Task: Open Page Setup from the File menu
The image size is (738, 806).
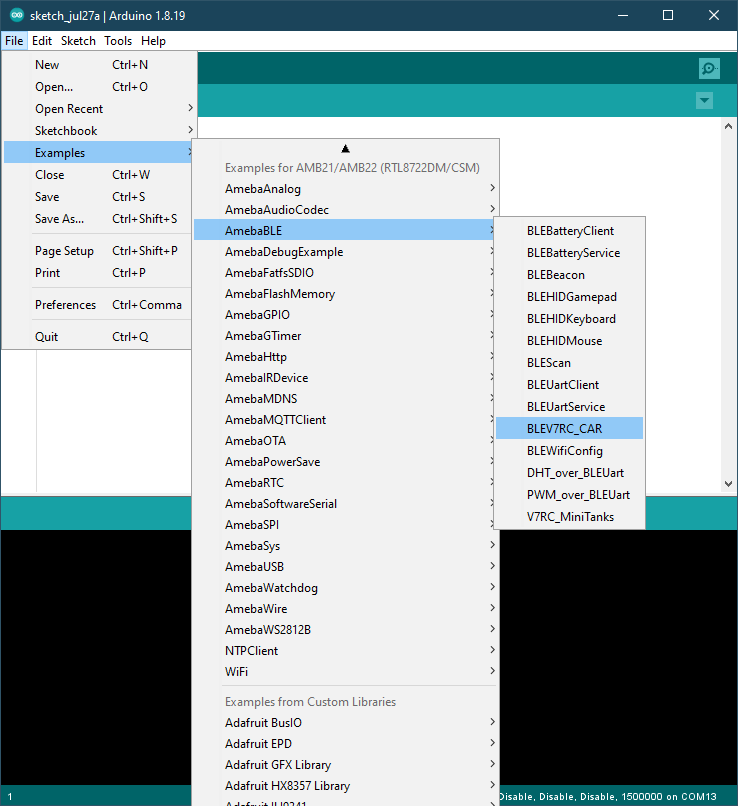Action: [x=98, y=251]
